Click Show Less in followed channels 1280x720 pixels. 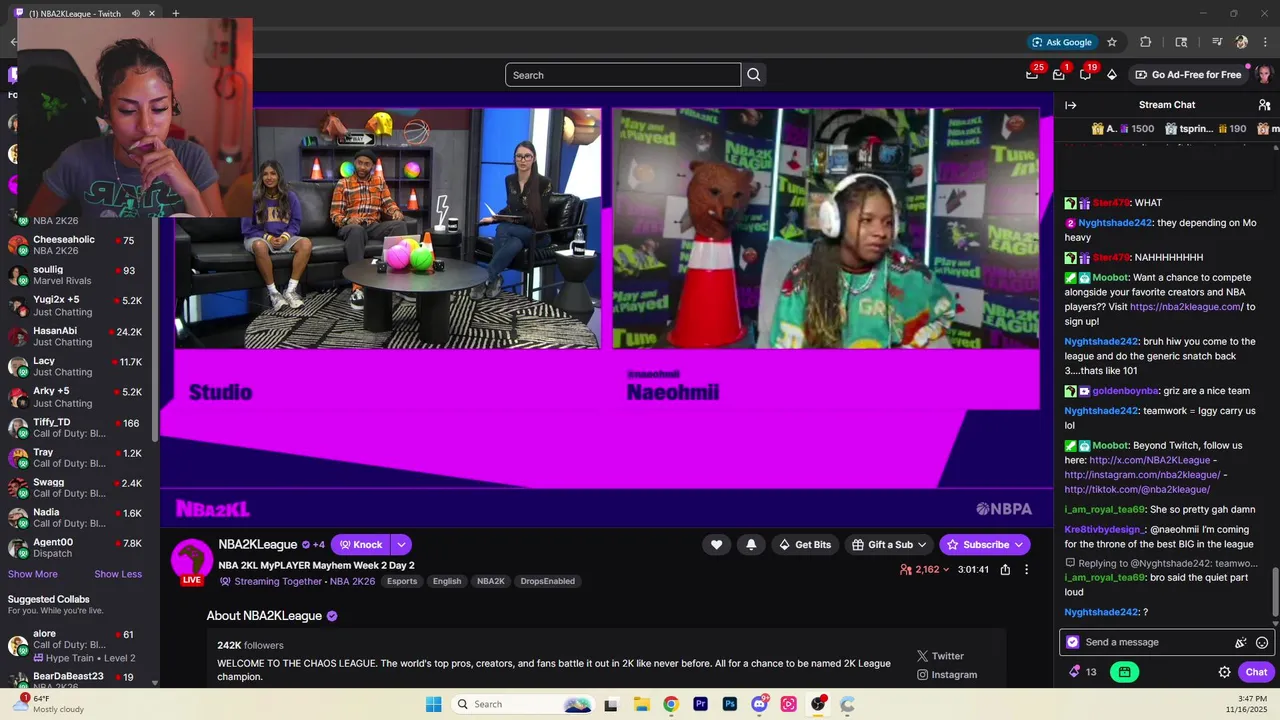tap(118, 574)
